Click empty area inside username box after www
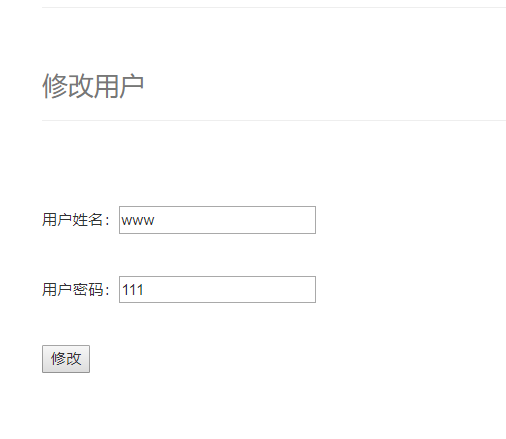This screenshot has height=439, width=506. [233, 220]
